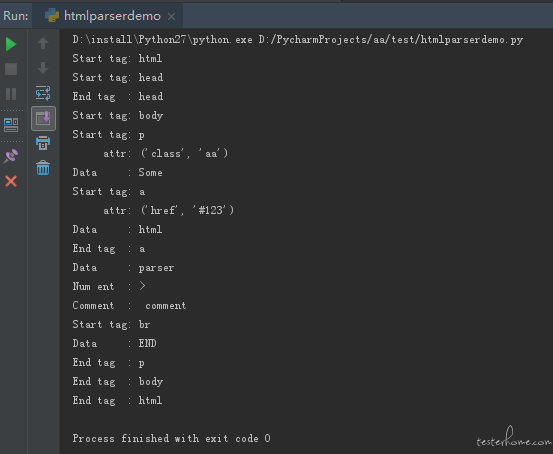Click the 'Process finished with exit code 0' line
The width and height of the screenshot is (553, 454).
coord(171,438)
